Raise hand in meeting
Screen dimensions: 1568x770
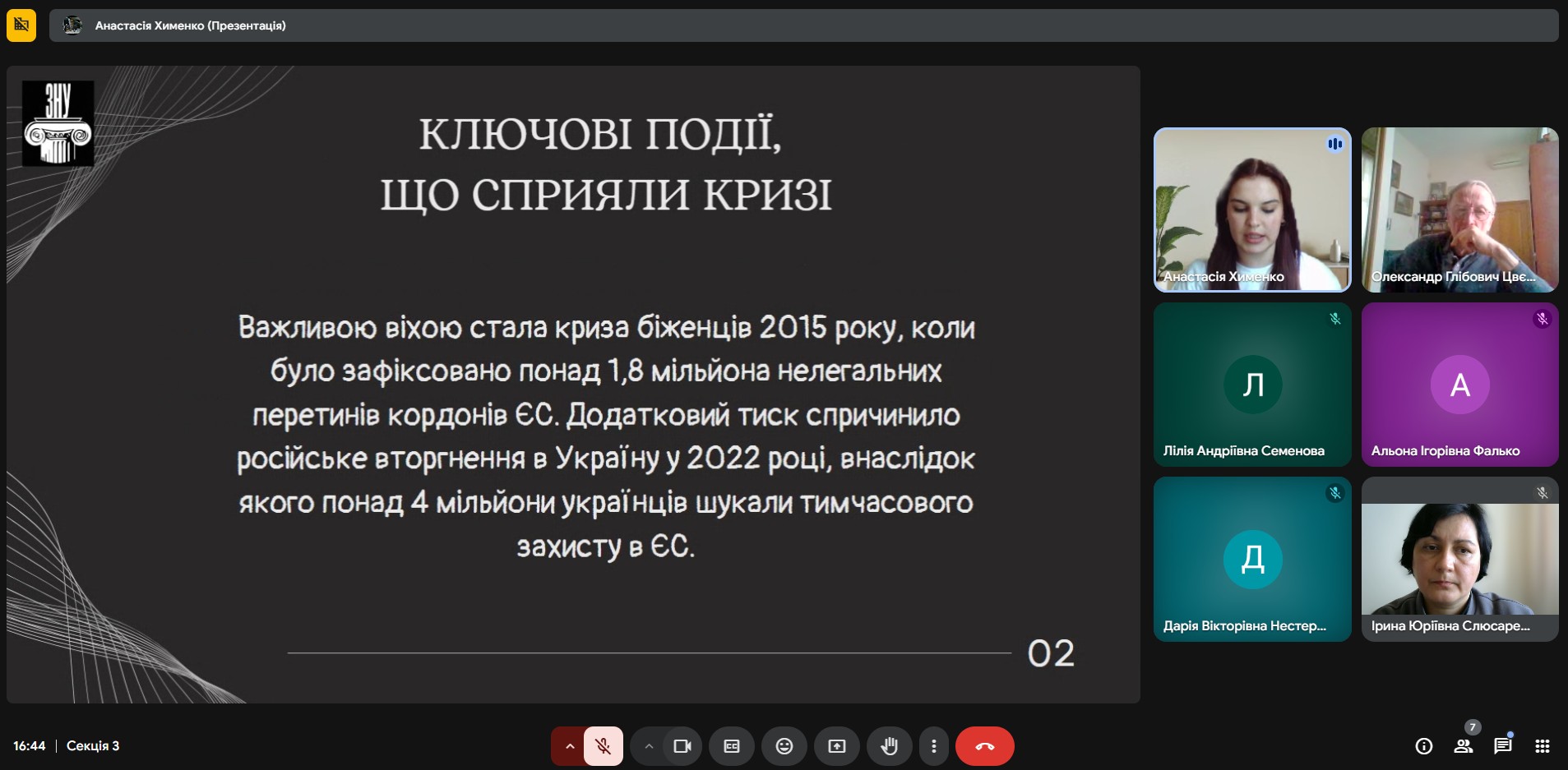coord(889,746)
